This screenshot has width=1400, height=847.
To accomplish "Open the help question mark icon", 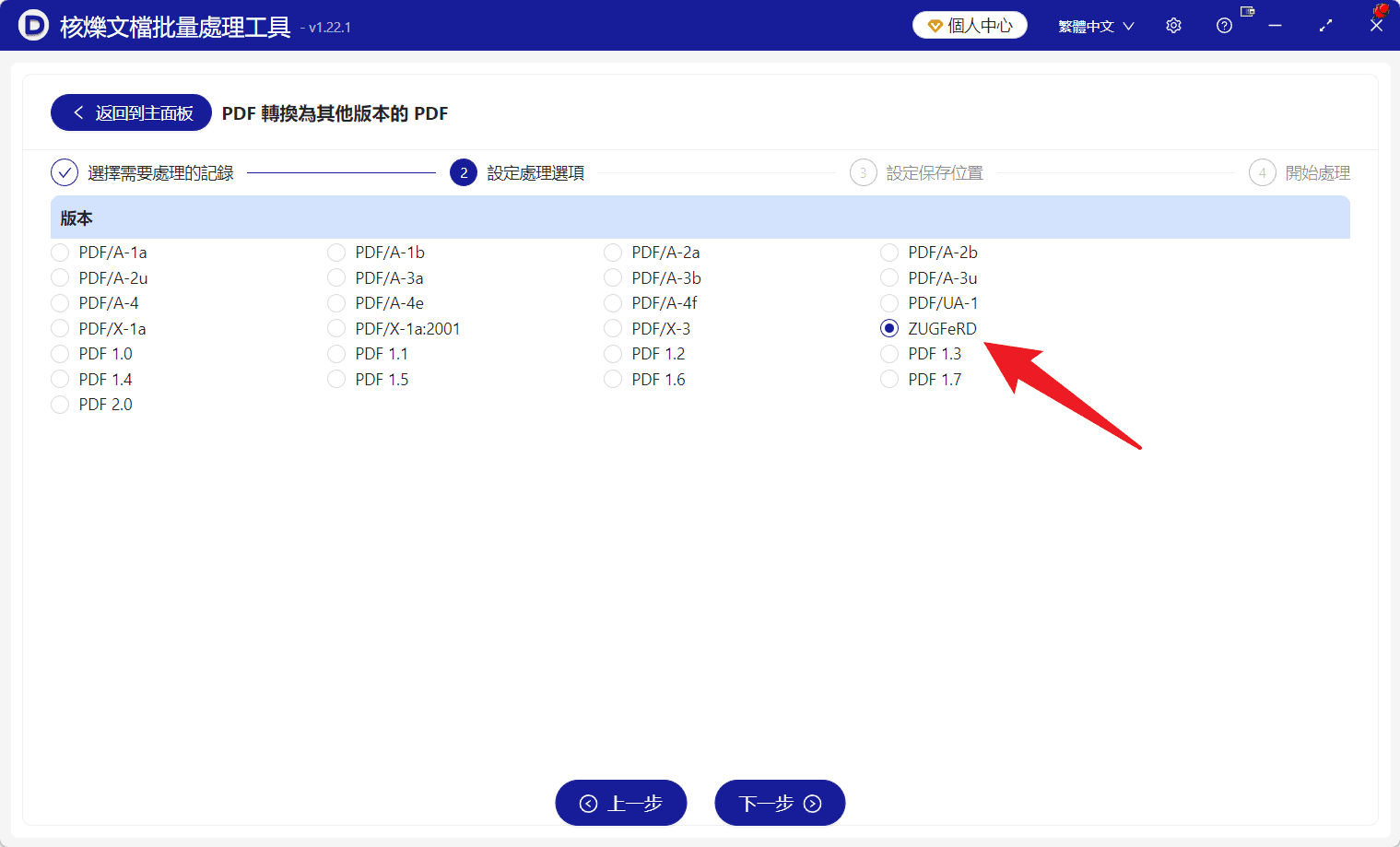I will tap(1224, 26).
